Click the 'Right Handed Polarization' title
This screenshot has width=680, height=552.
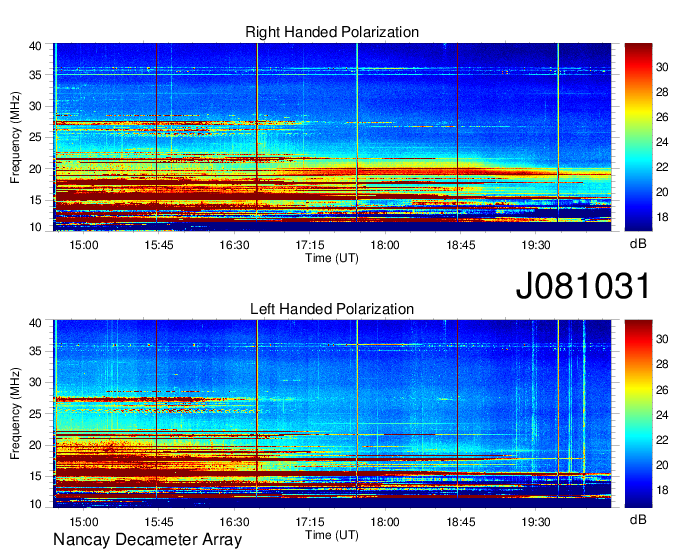click(x=332, y=32)
